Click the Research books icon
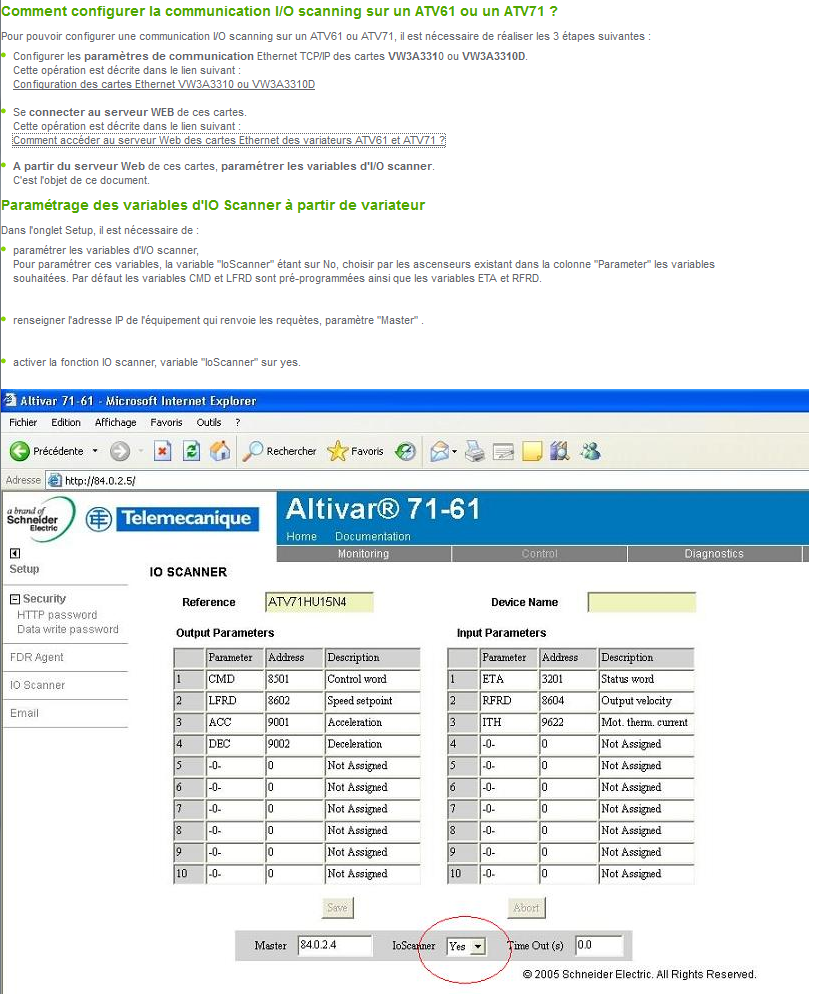This screenshot has width=819, height=994. point(560,451)
